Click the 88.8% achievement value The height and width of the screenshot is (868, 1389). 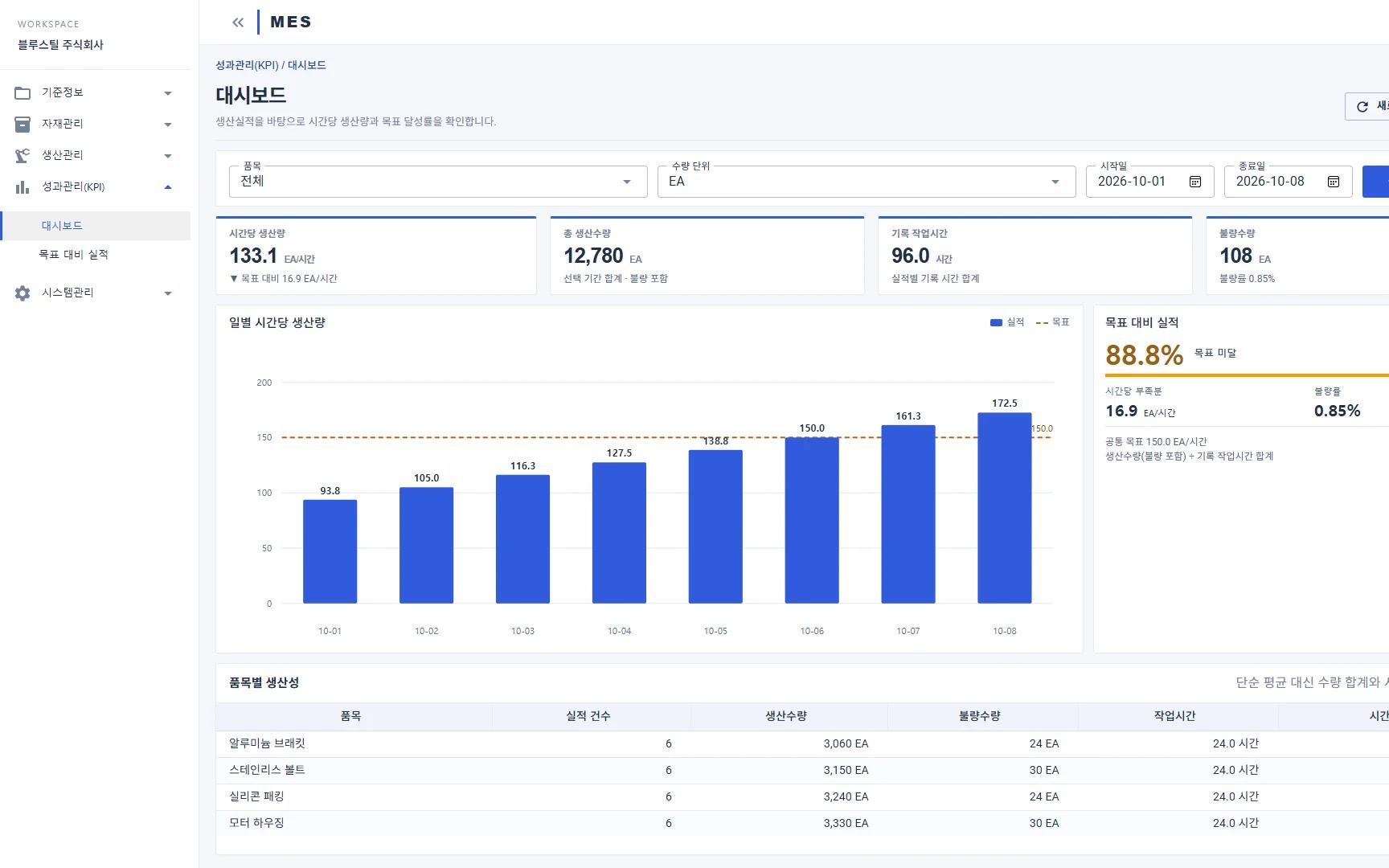pyautogui.click(x=1144, y=354)
